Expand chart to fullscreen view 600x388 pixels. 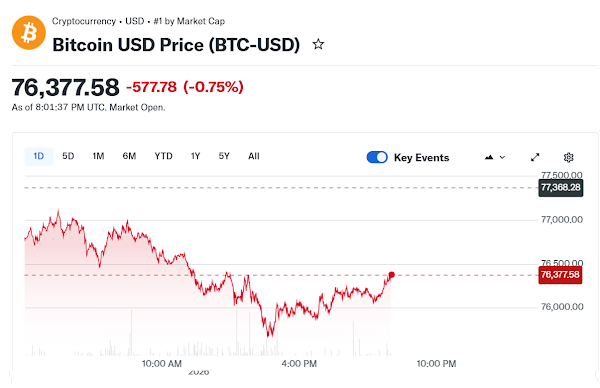[535, 157]
